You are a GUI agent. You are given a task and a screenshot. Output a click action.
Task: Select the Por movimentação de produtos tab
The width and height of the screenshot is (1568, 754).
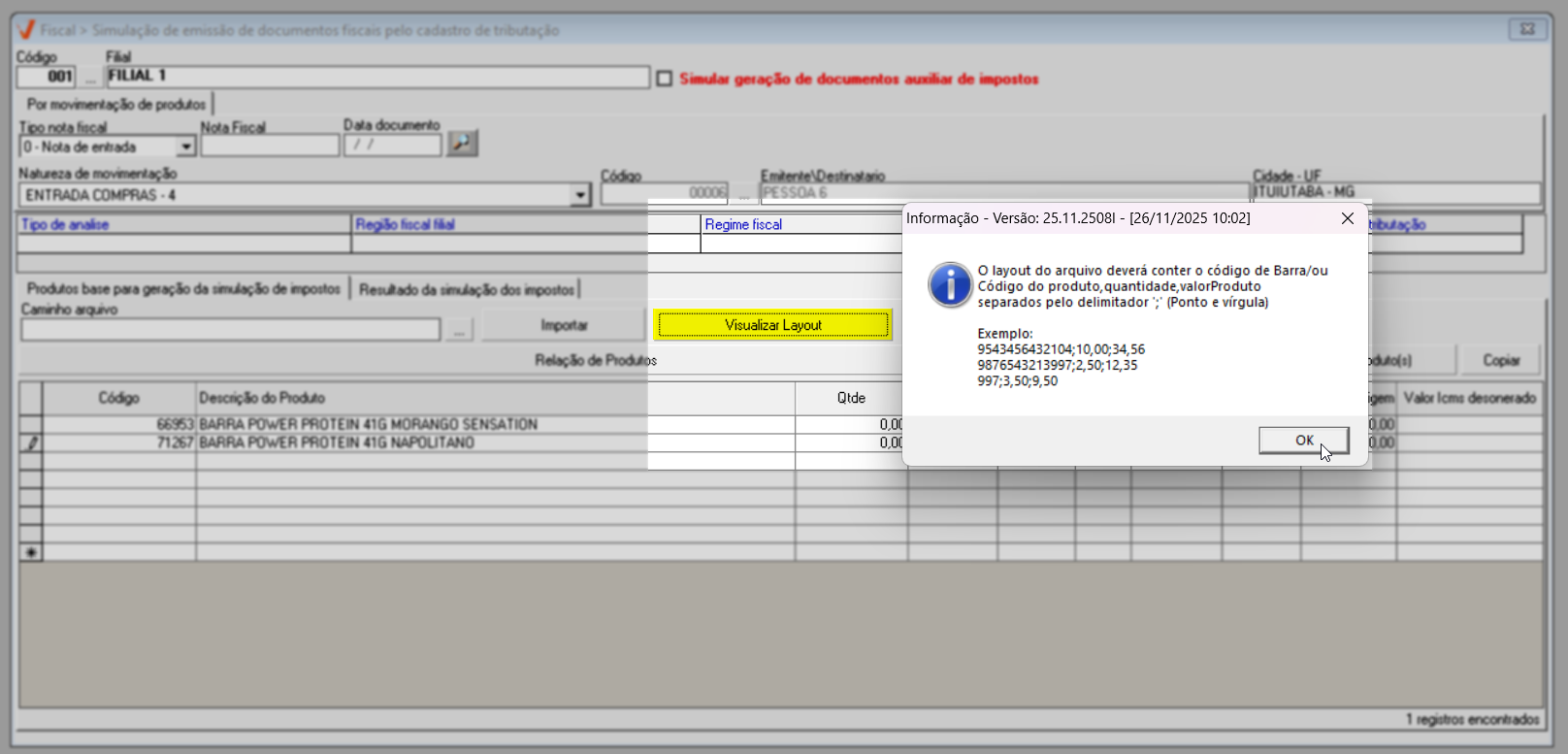coord(116,104)
